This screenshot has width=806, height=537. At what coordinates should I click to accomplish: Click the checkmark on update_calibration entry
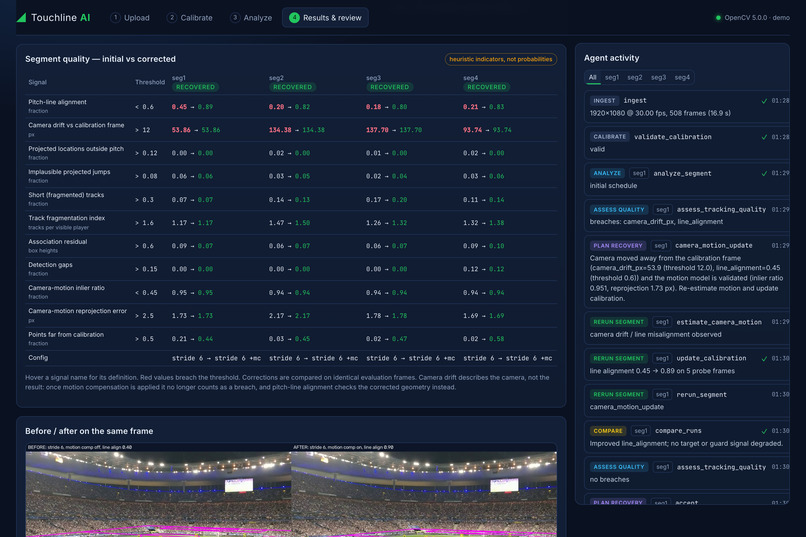click(x=764, y=359)
